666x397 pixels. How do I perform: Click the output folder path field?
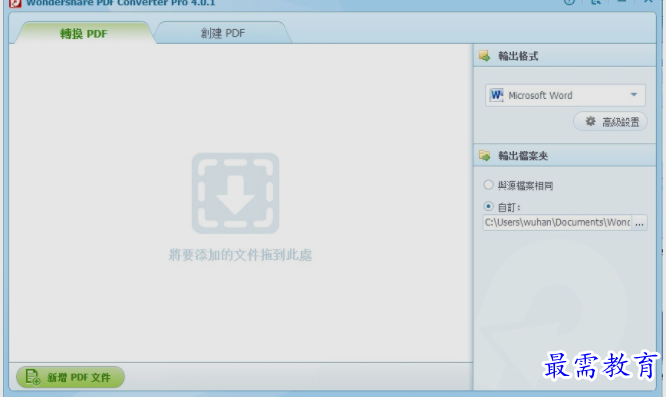click(x=557, y=222)
